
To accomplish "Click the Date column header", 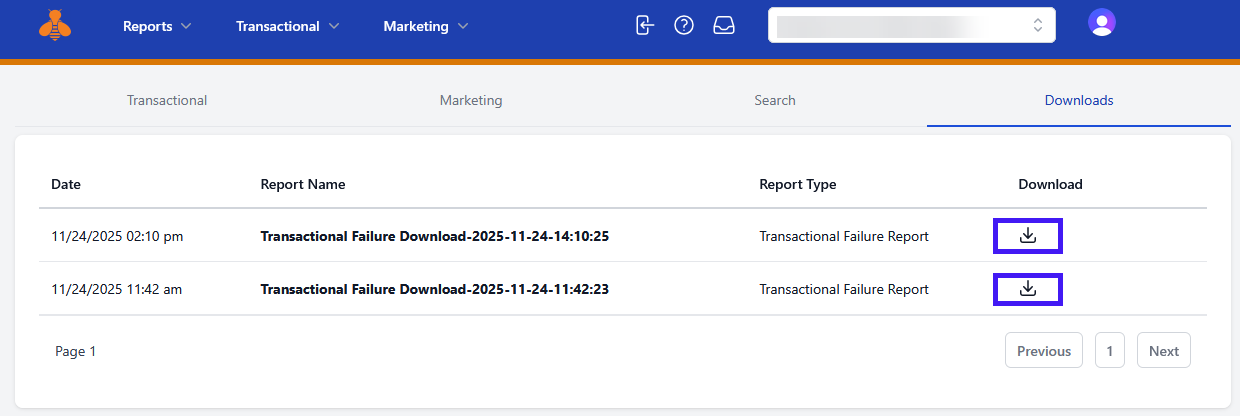I will click(x=66, y=184).
